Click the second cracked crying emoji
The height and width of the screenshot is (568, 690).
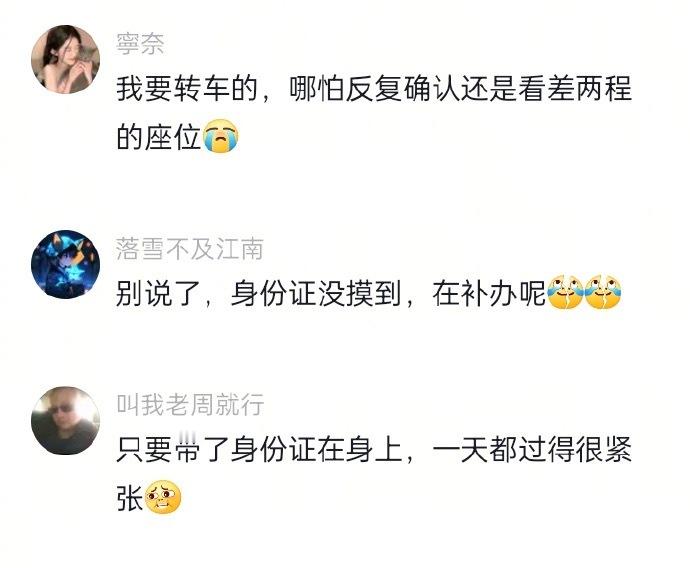pyautogui.click(x=603, y=293)
